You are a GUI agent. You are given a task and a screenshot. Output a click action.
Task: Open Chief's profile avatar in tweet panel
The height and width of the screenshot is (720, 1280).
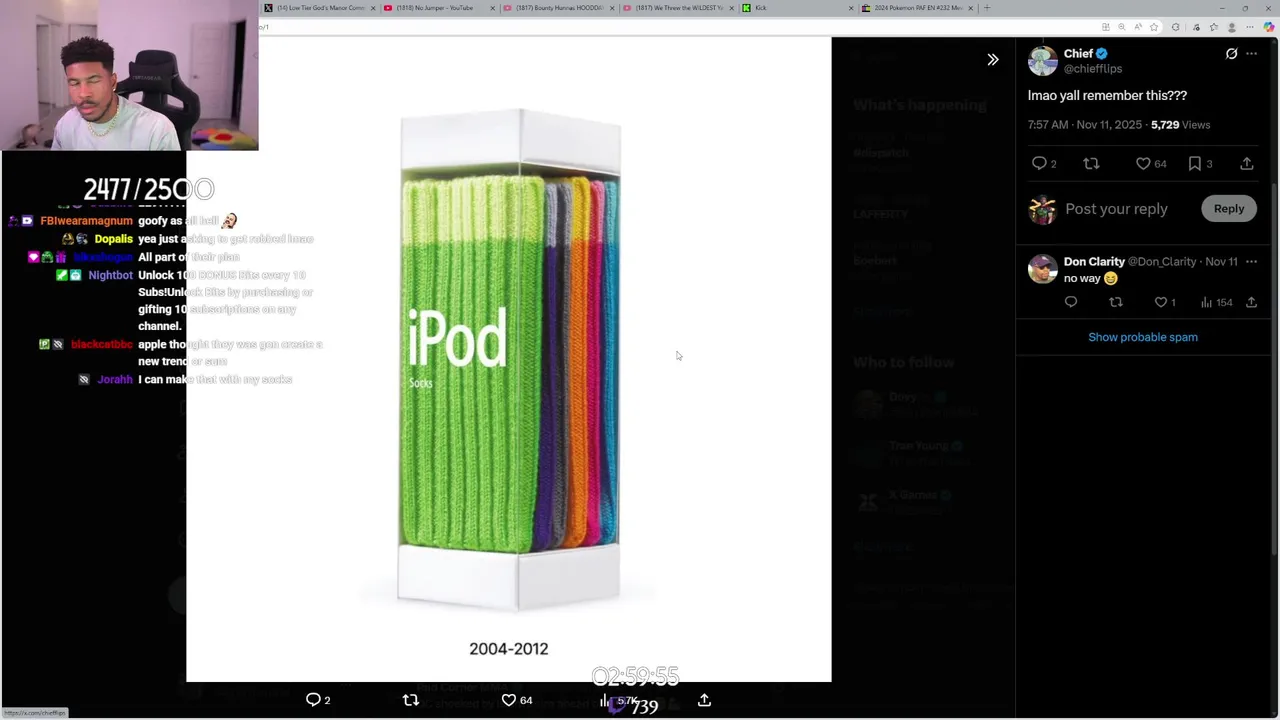1042,61
